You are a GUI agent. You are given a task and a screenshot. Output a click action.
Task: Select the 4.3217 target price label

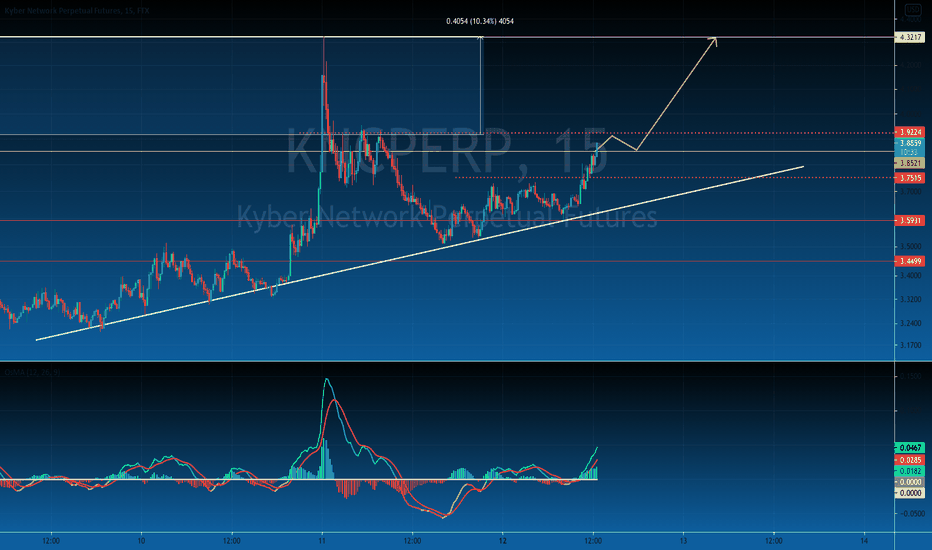coord(909,37)
